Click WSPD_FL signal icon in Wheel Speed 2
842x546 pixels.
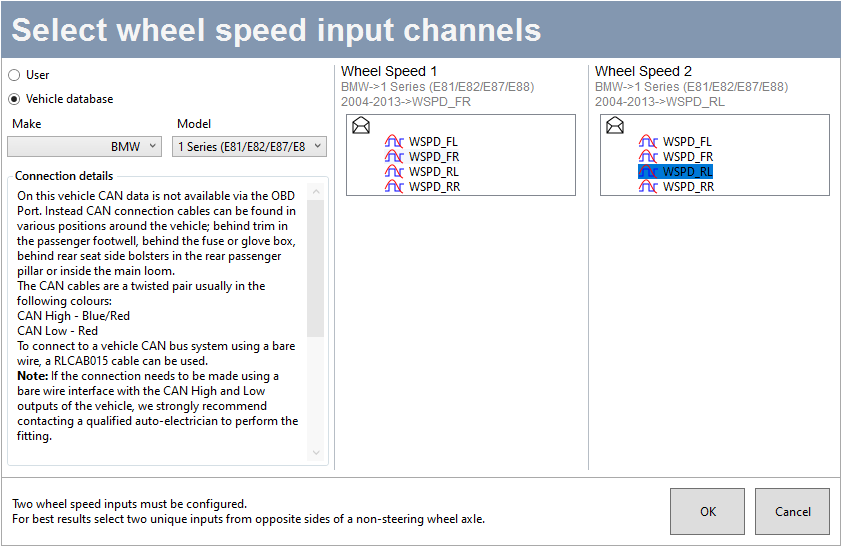click(649, 142)
